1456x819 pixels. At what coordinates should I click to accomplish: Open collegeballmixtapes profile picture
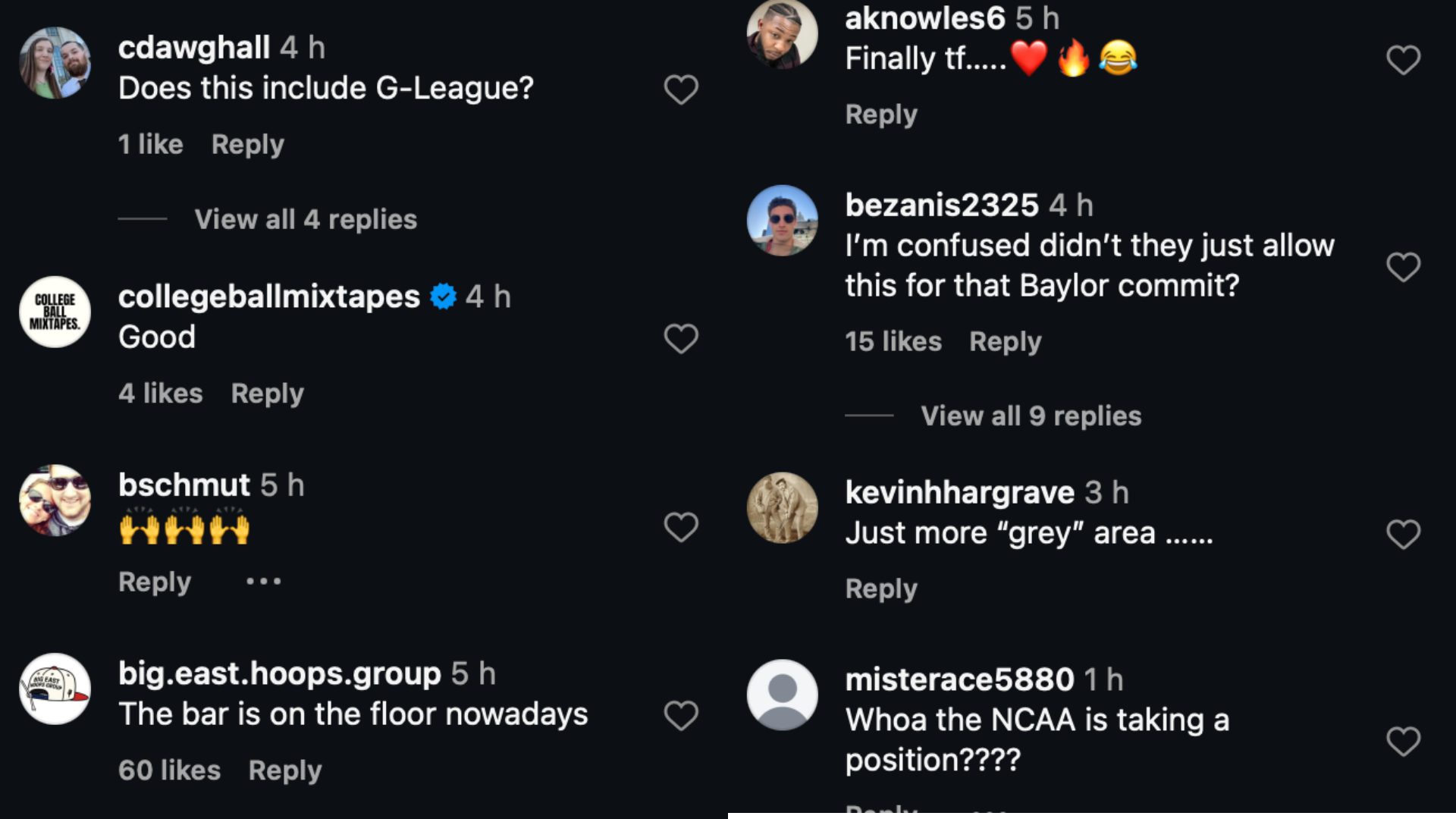coord(55,312)
